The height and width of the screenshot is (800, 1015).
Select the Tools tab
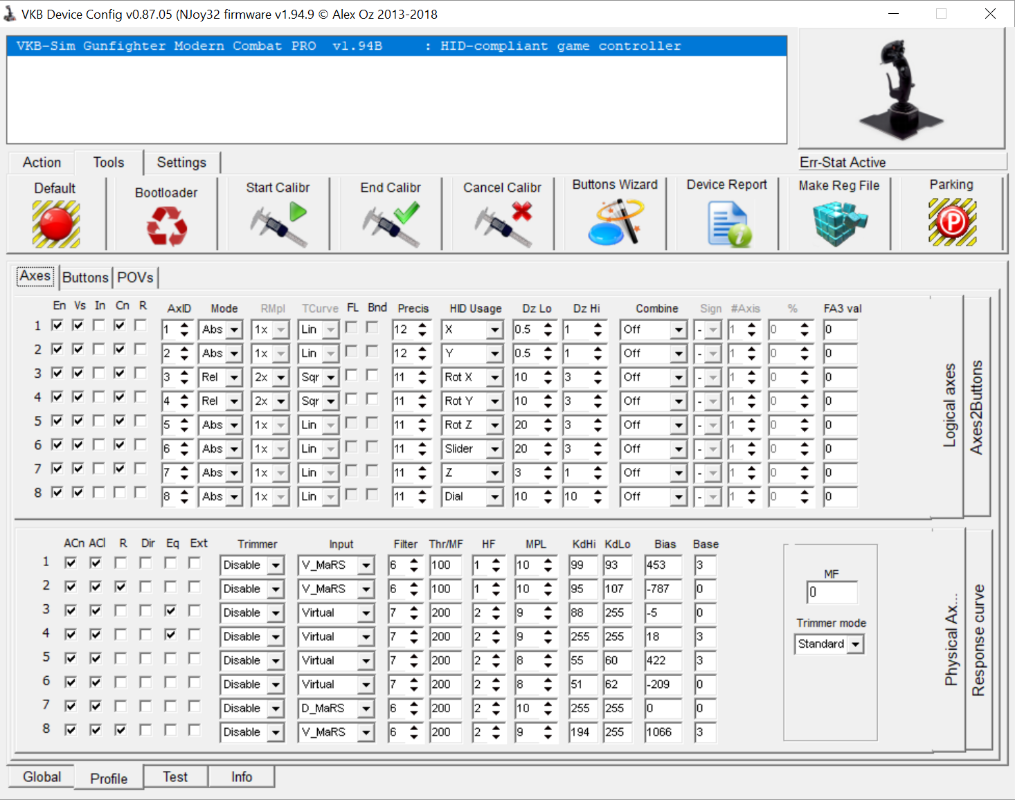click(108, 162)
